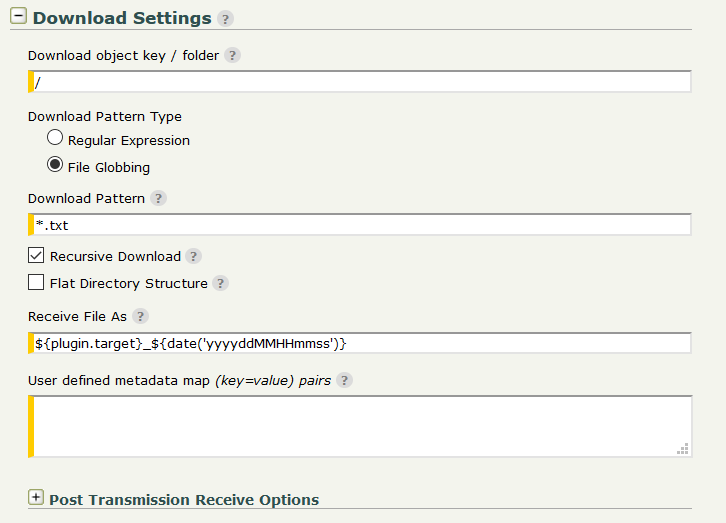This screenshot has height=523, width=726.
Task: Enable the Flat Directory Structure checkbox
Action: coord(36,282)
